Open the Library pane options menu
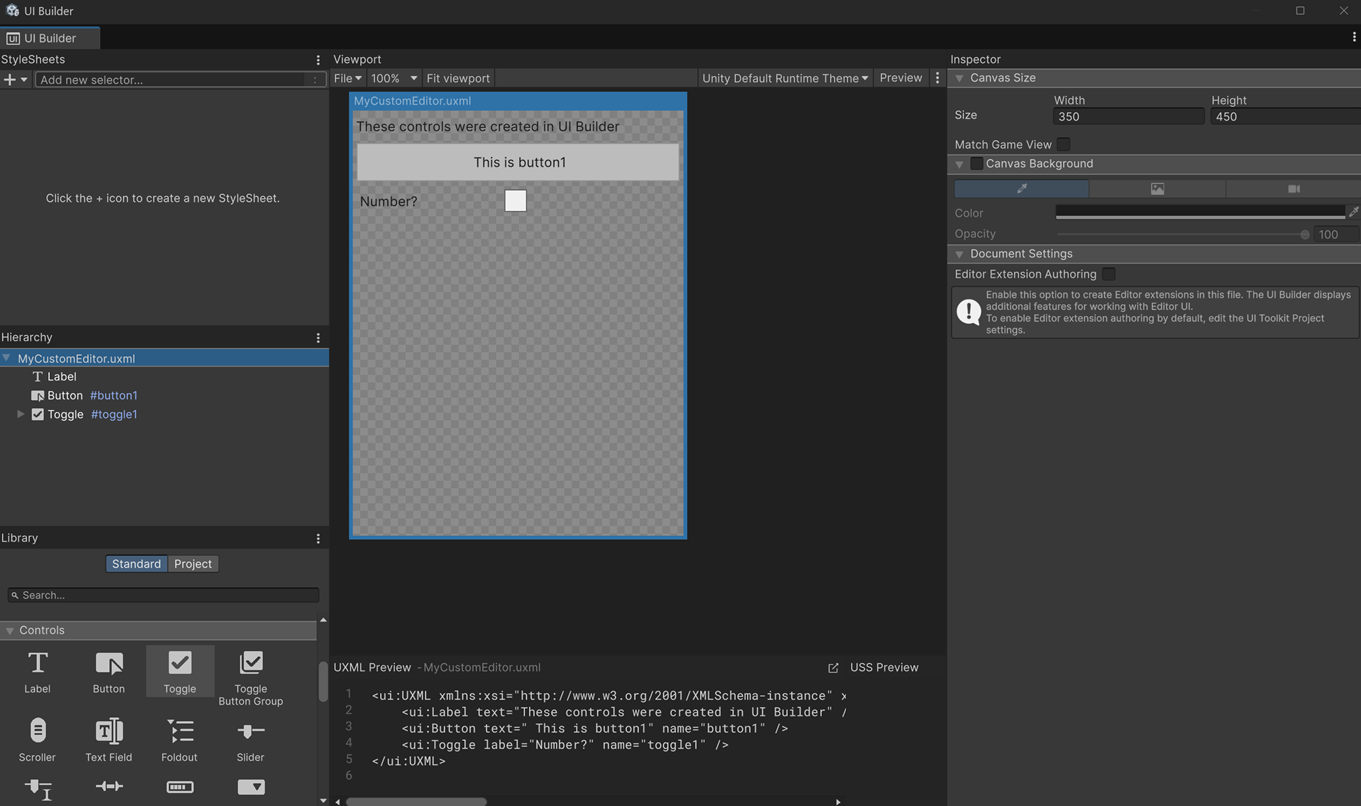This screenshot has width=1361, height=806. click(318, 538)
